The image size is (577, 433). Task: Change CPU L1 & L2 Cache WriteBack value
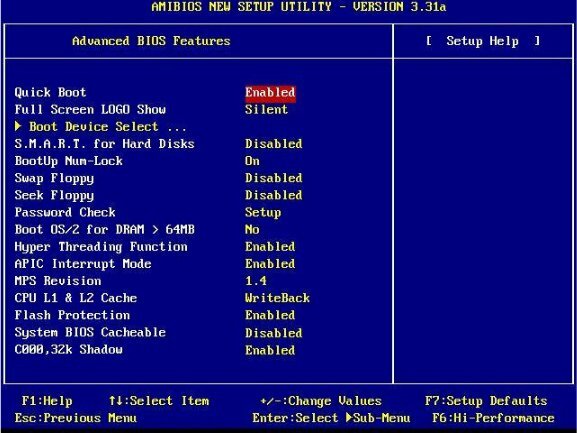[277, 298]
